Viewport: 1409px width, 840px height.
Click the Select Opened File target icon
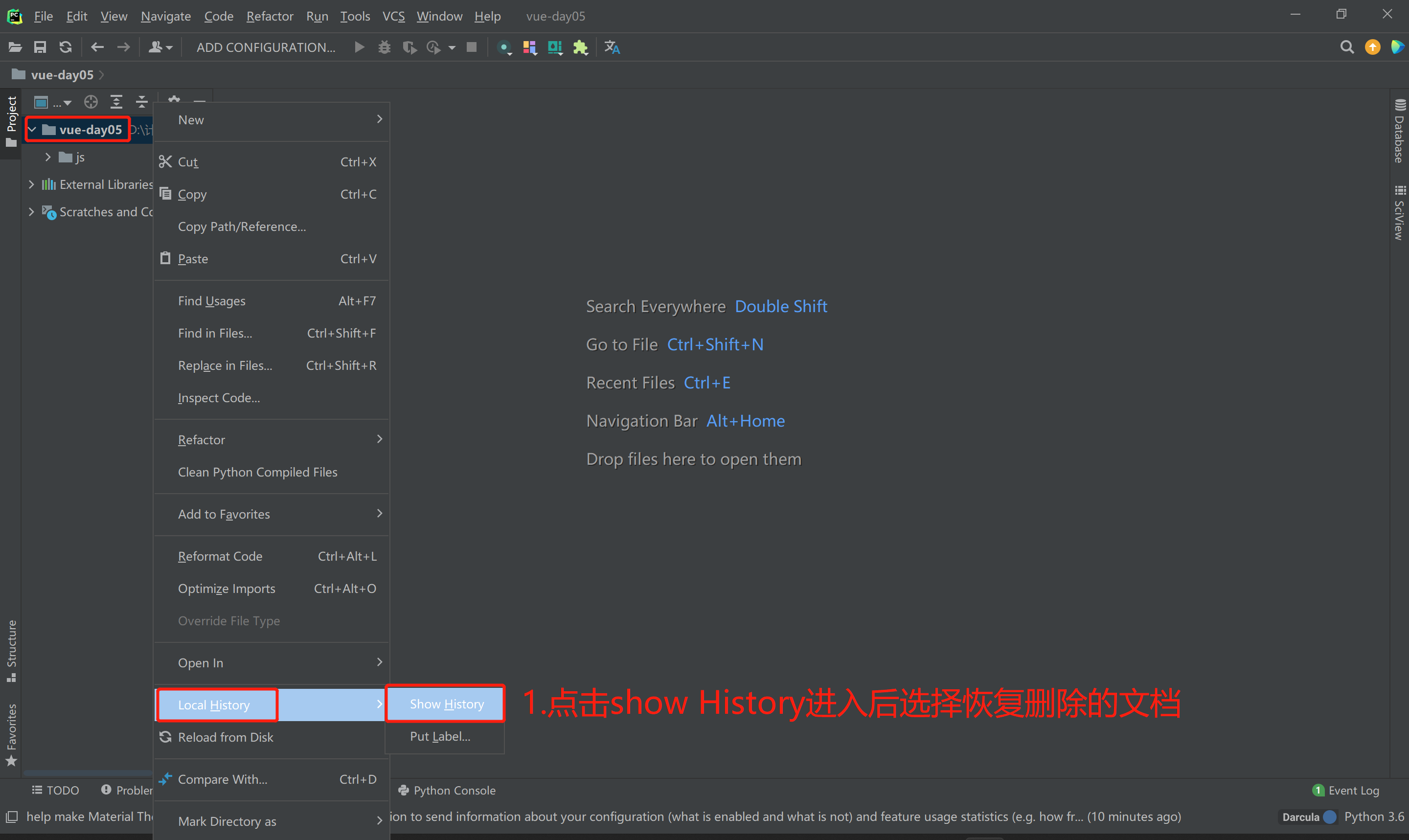(x=91, y=102)
